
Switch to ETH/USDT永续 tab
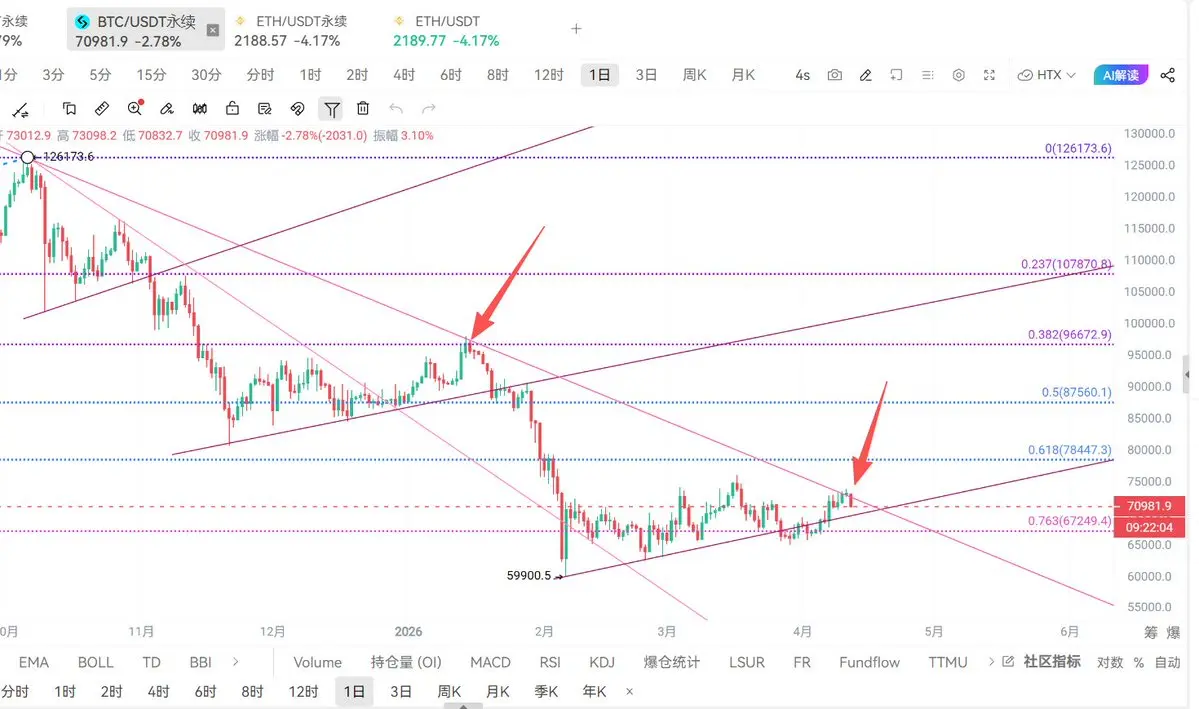(x=291, y=31)
